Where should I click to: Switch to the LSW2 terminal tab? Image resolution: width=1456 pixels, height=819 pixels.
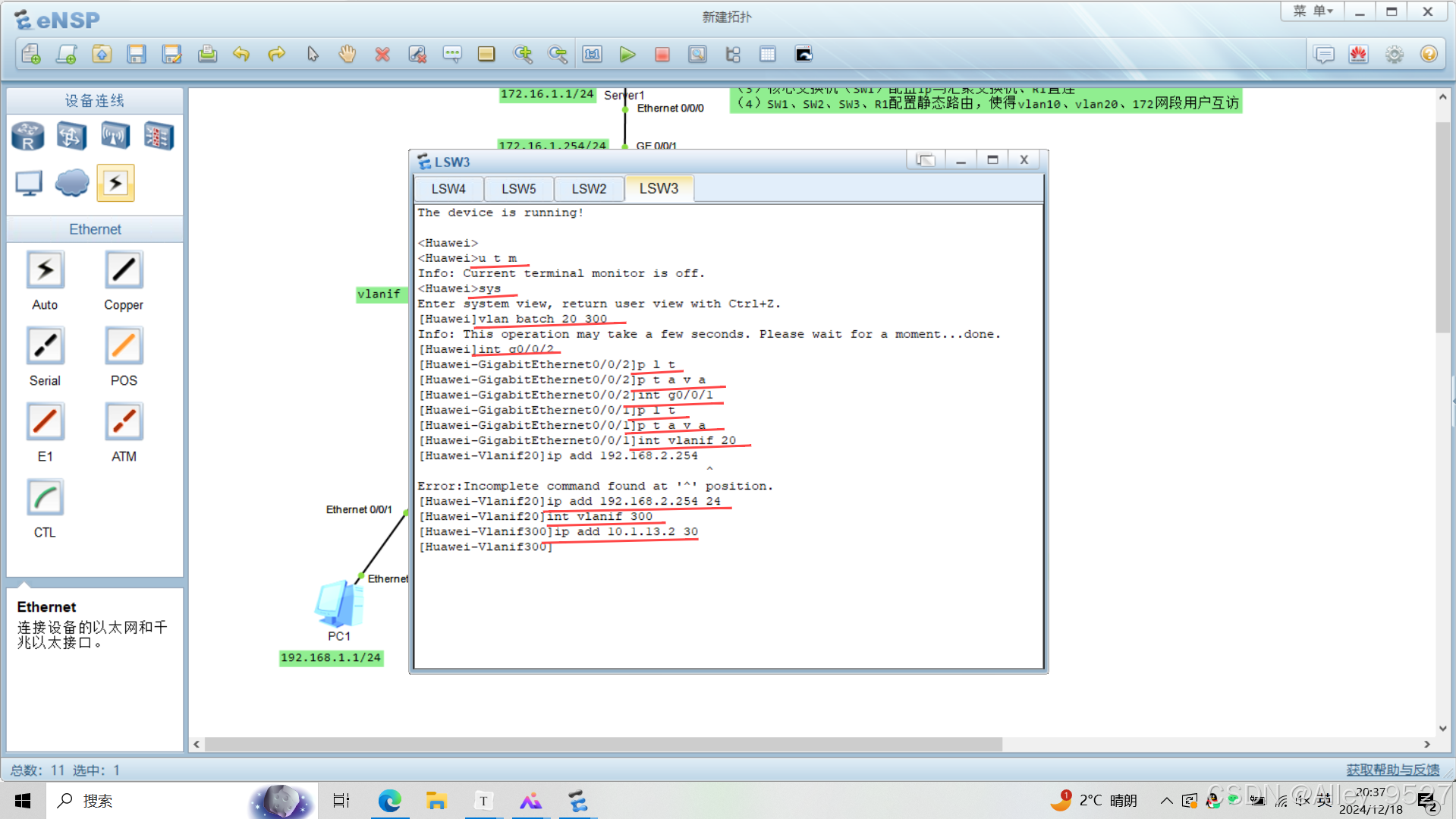(x=589, y=189)
